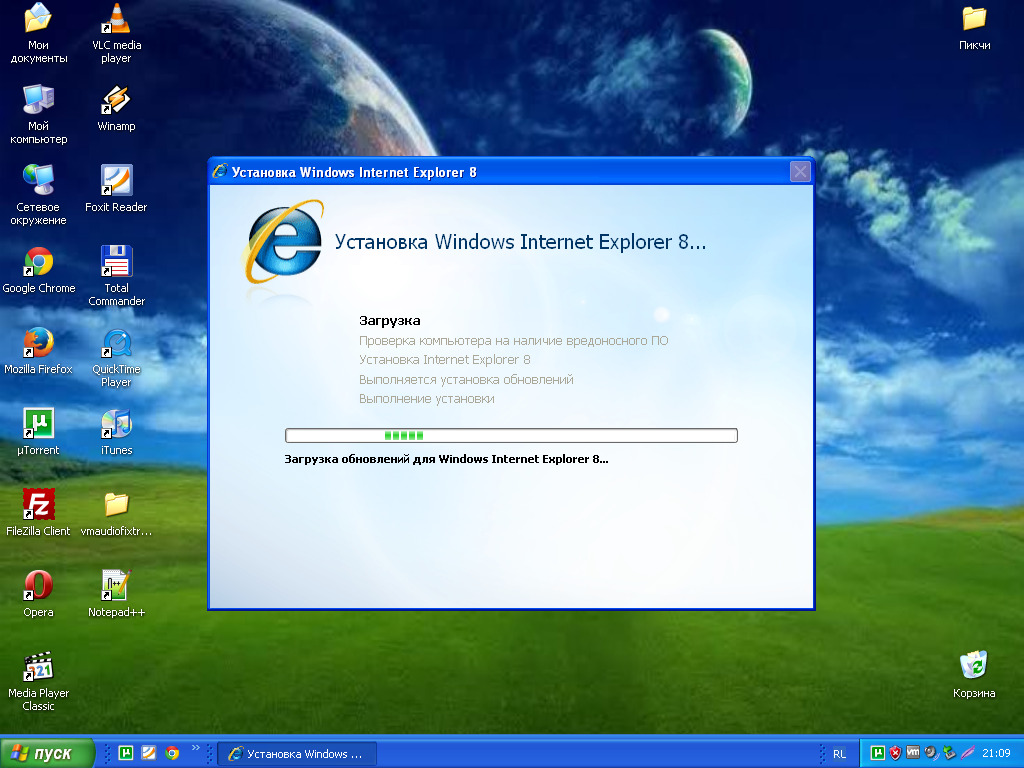The width and height of the screenshot is (1024, 768).
Task: Select the VLC media player shortcut
Action: (x=116, y=33)
